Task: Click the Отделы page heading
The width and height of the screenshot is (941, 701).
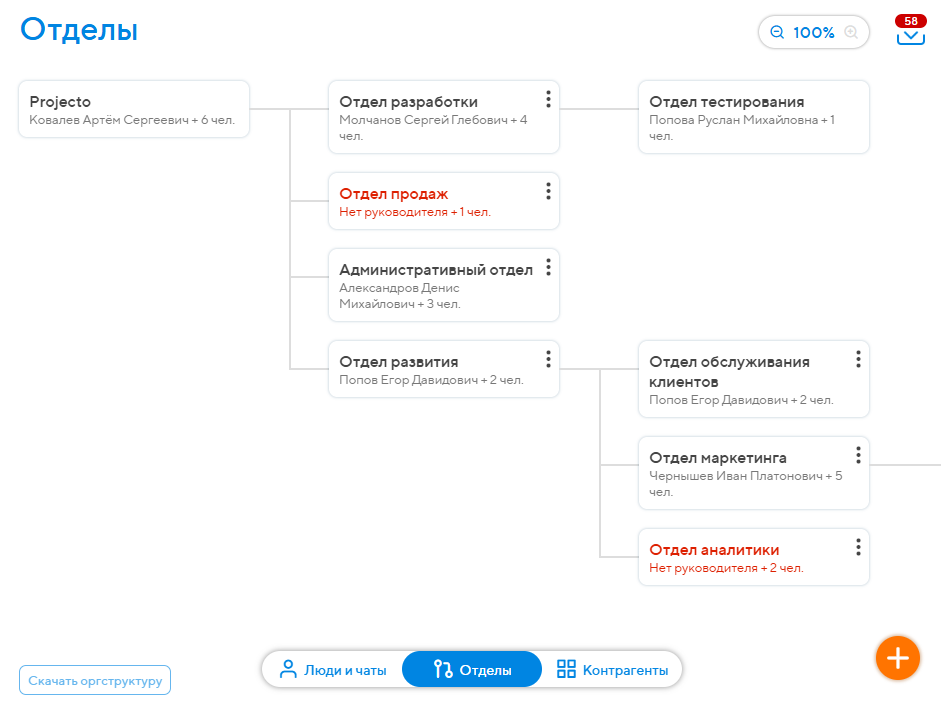Action: tap(79, 30)
